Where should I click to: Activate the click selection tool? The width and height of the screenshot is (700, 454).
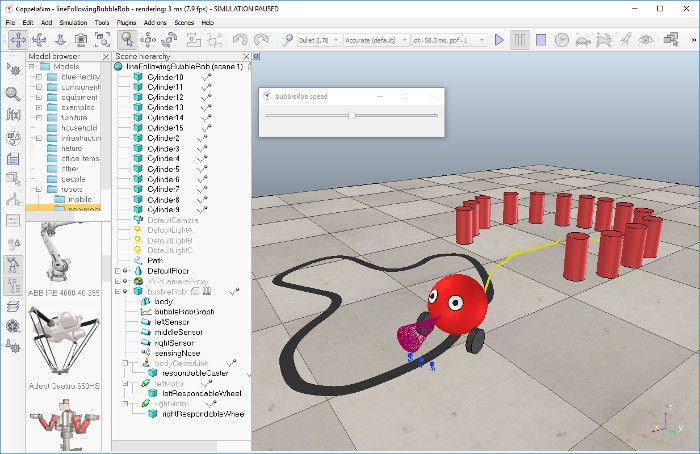coord(127,40)
